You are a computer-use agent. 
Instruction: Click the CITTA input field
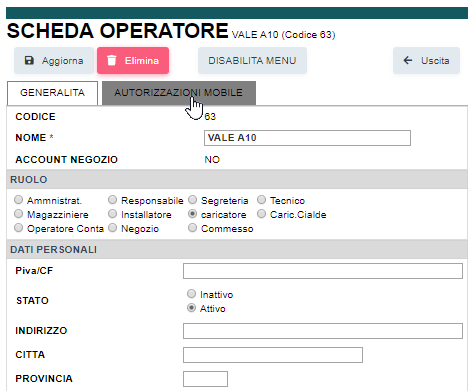click(x=273, y=355)
